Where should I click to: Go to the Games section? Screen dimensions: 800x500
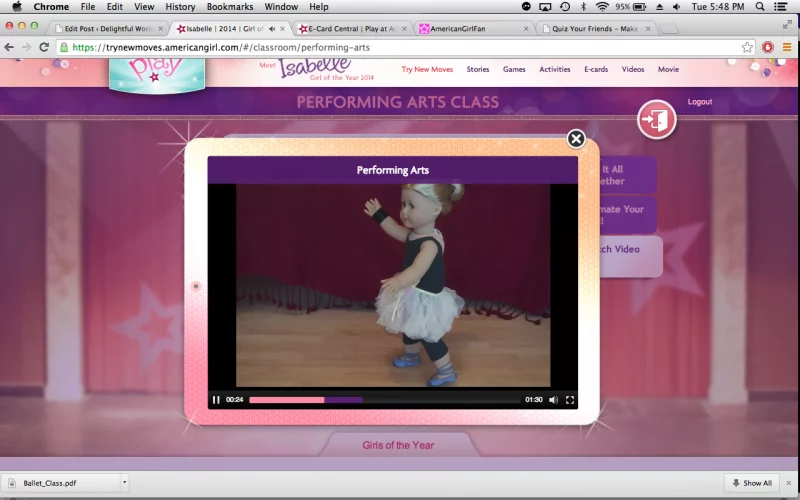tap(514, 69)
